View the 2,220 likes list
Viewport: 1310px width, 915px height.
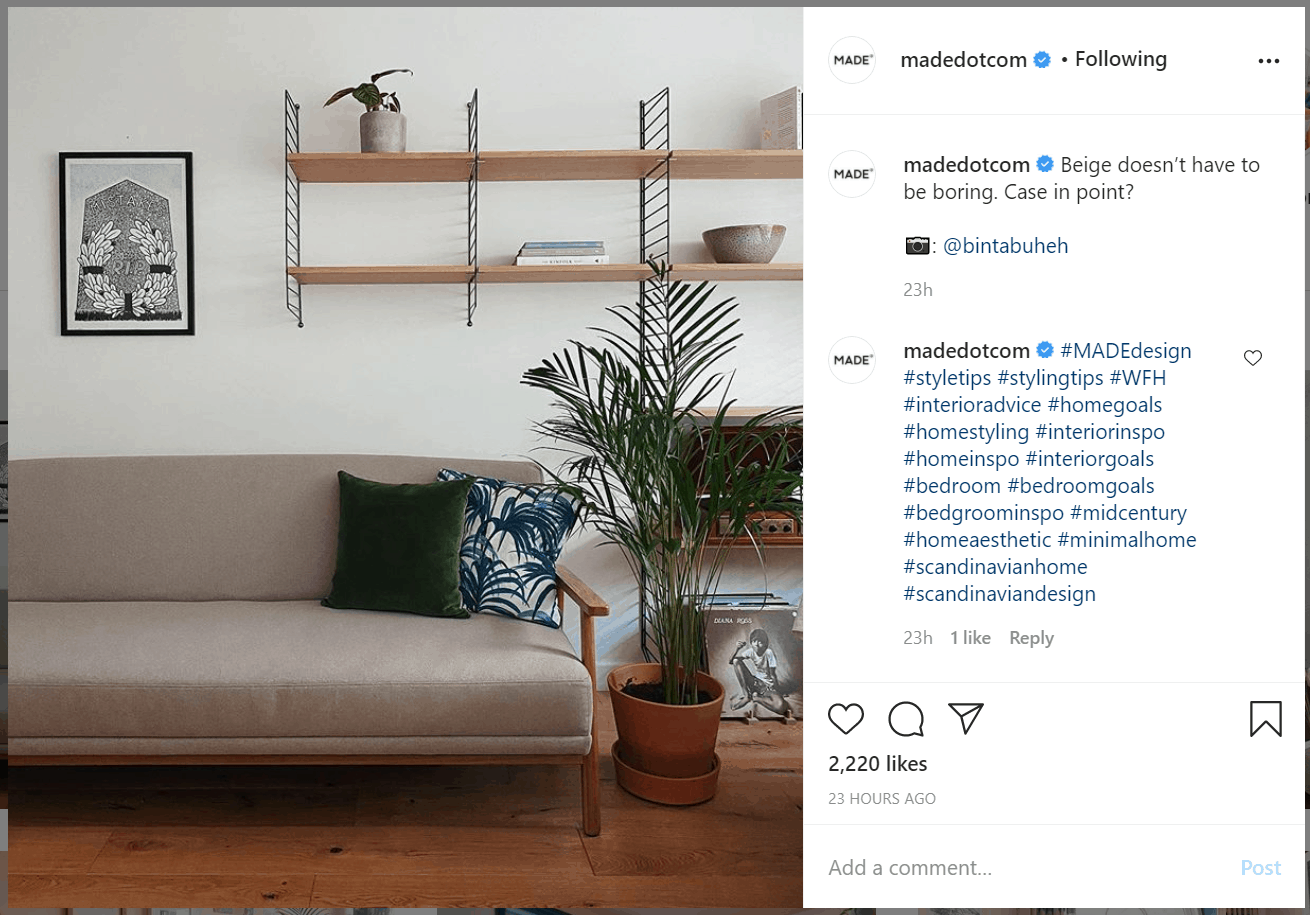(x=878, y=764)
